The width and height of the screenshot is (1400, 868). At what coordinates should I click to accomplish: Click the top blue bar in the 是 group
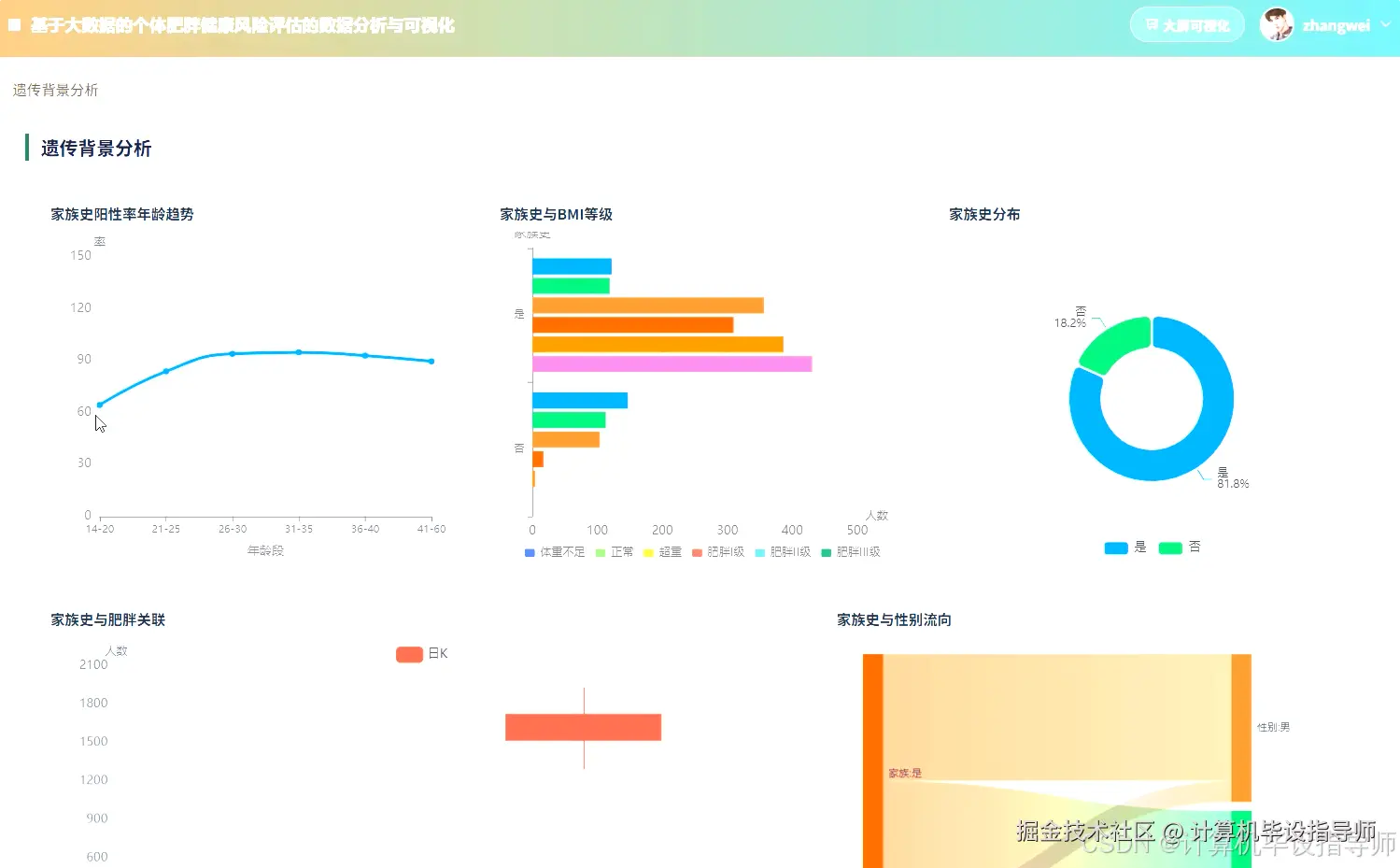[572, 266]
